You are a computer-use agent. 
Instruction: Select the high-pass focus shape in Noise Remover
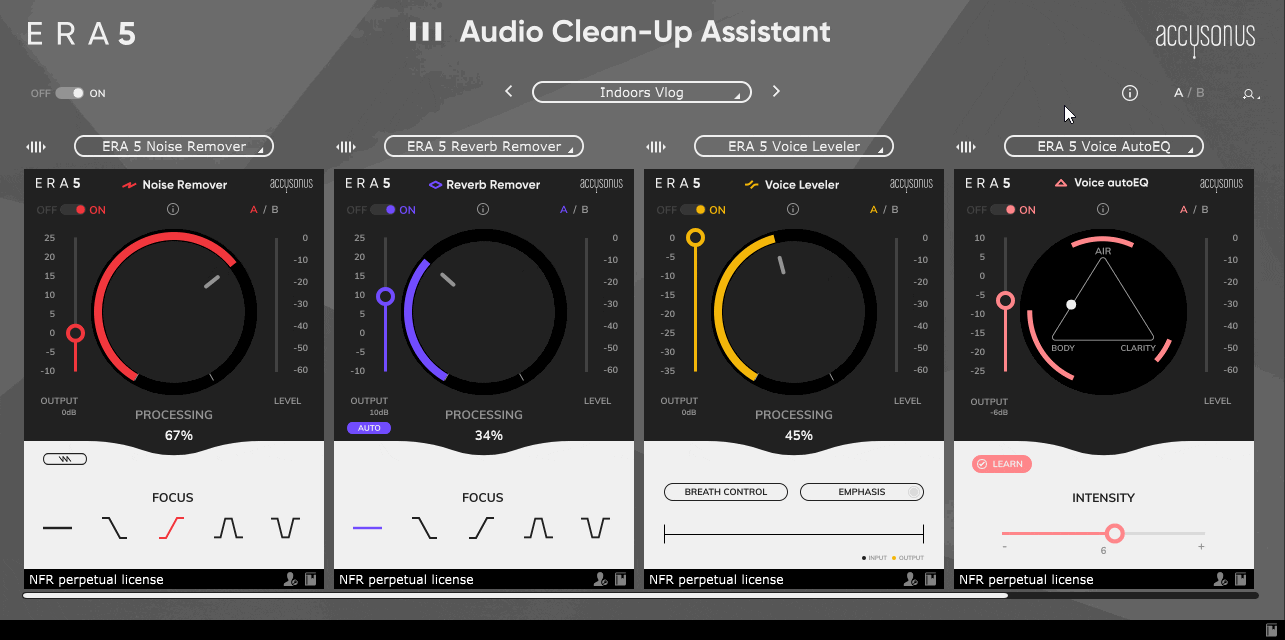(171, 527)
